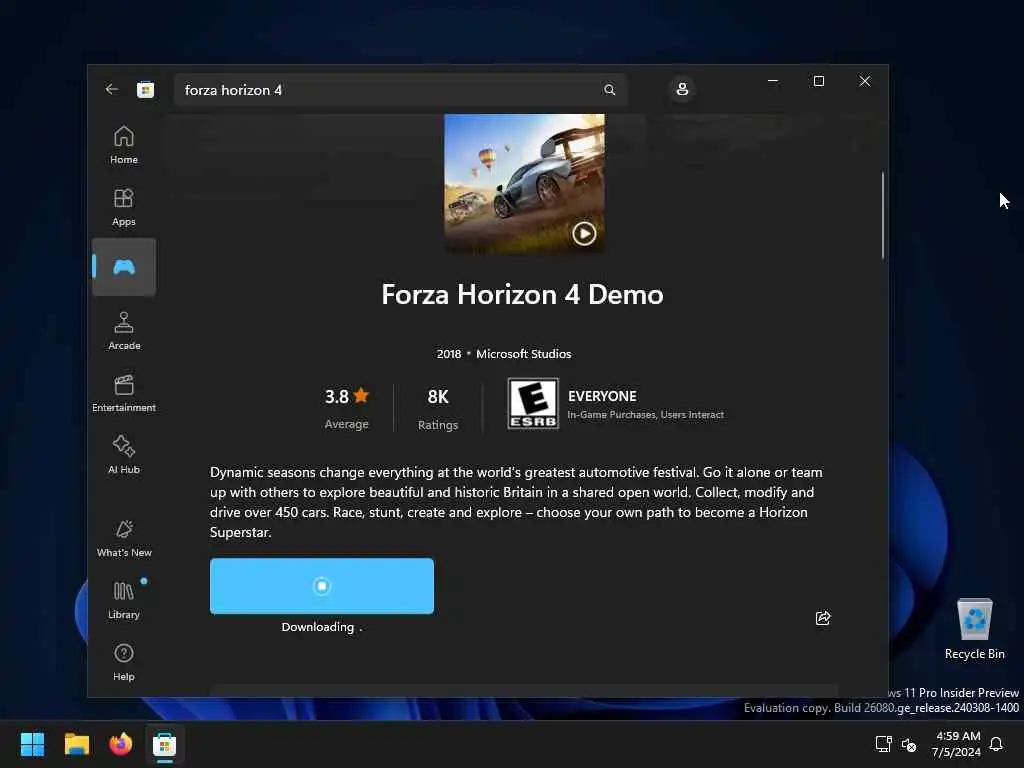The image size is (1024, 768).
Task: Maximize the Microsoft Store window
Action: [819, 81]
